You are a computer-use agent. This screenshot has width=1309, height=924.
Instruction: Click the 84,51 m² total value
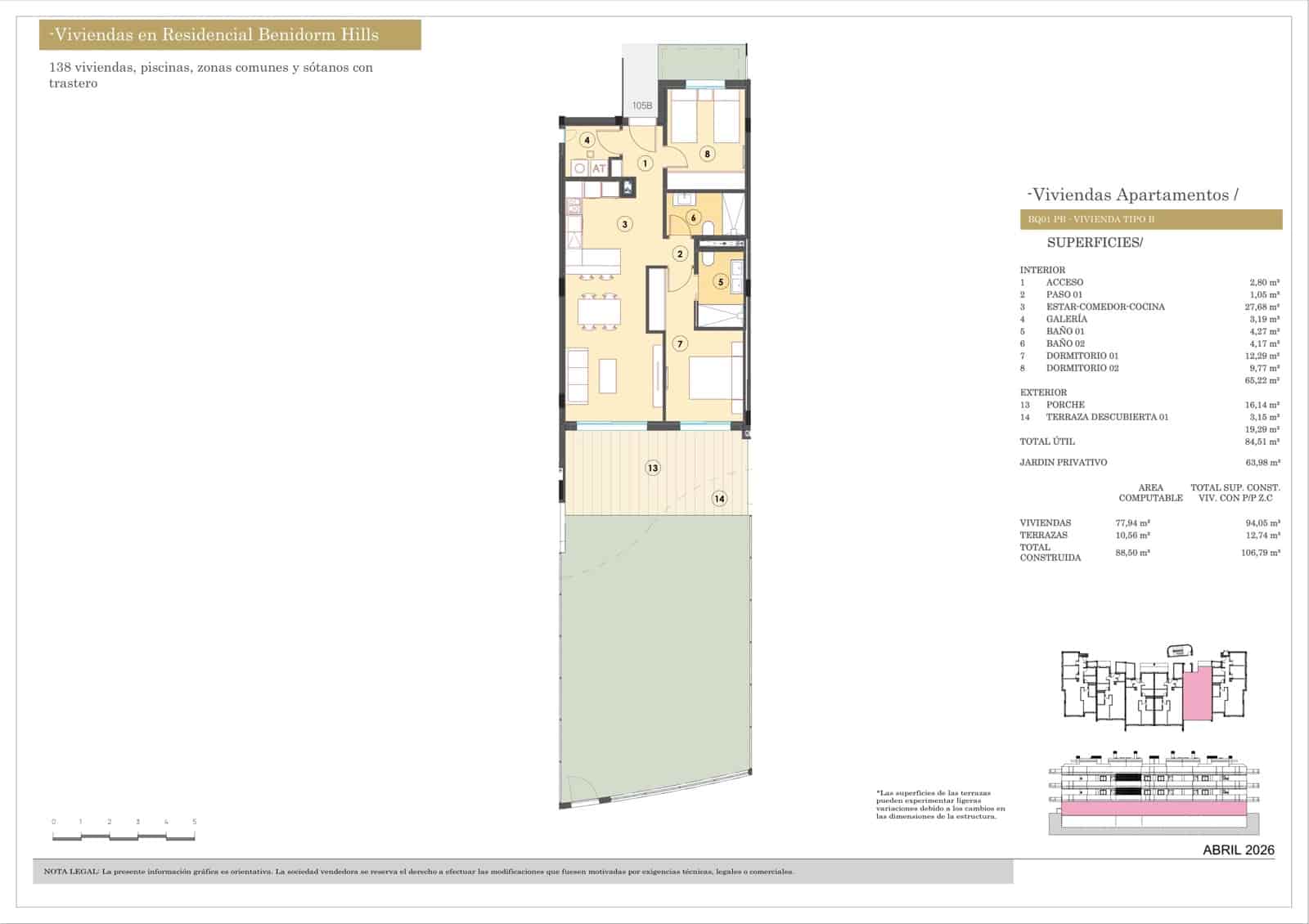(1262, 442)
